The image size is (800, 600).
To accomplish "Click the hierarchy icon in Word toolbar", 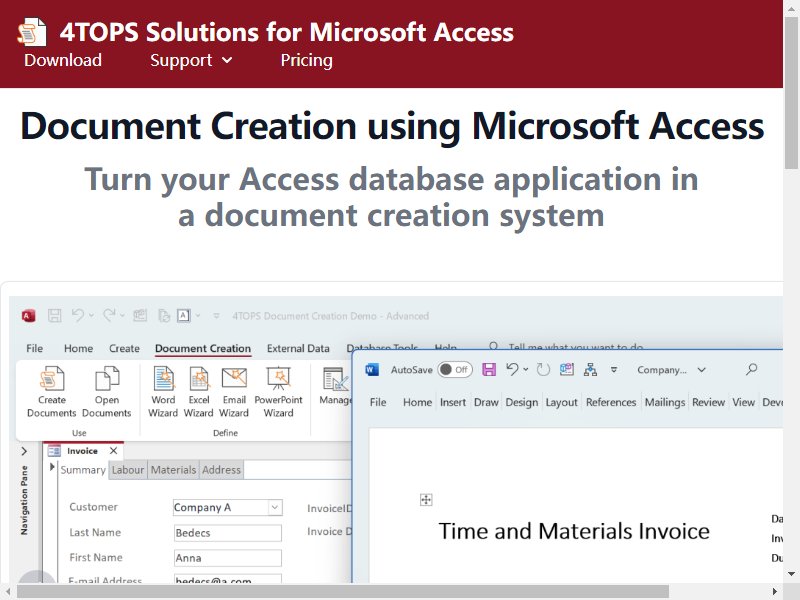I will click(x=590, y=369).
